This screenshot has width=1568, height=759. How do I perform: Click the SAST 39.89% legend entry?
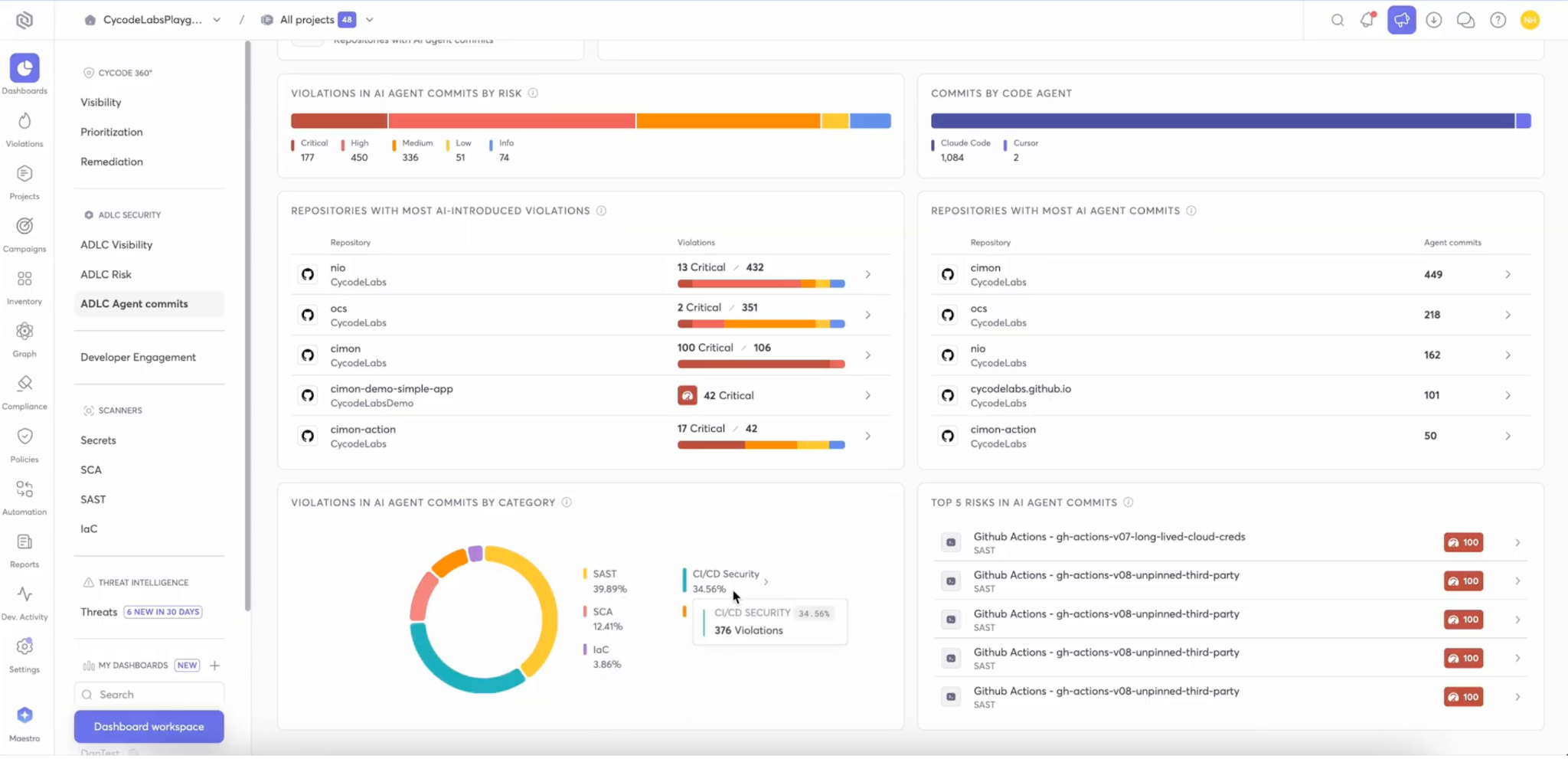tap(606, 581)
